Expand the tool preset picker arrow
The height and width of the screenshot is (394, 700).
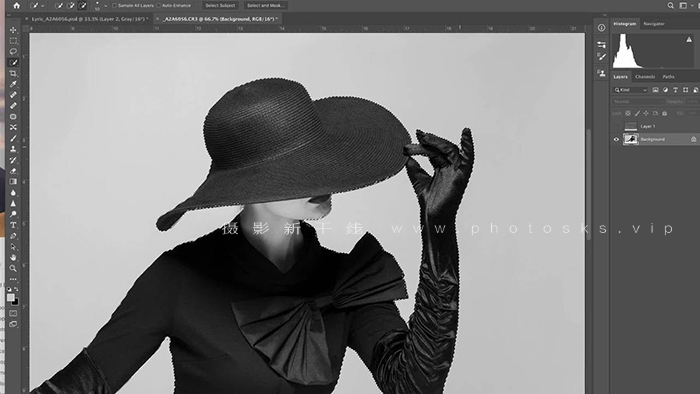[x=42, y=6]
